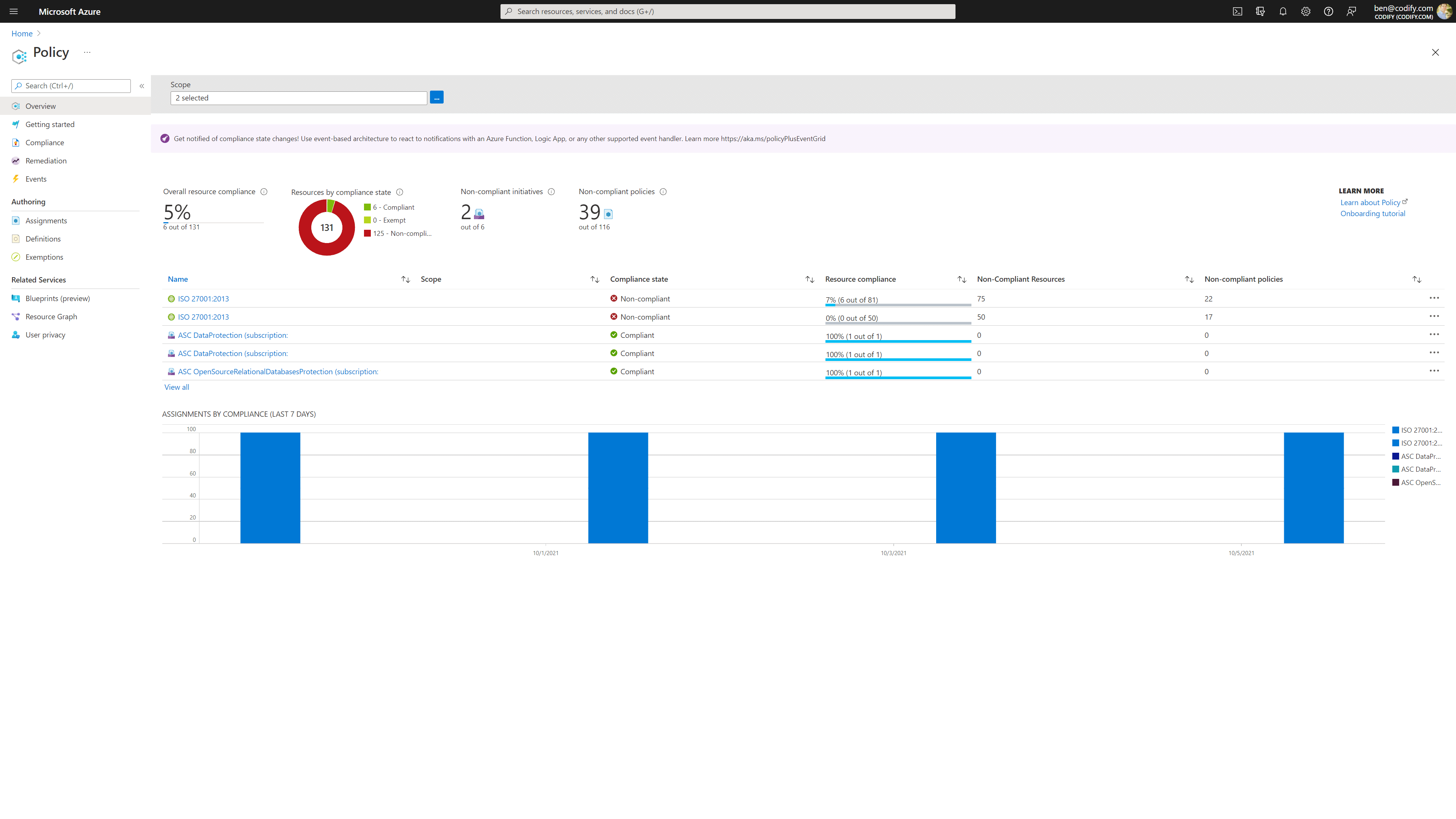Open ISO 27001:2013 with 0% compliance
Viewport: 1456px width, 819px height.
coord(203,317)
